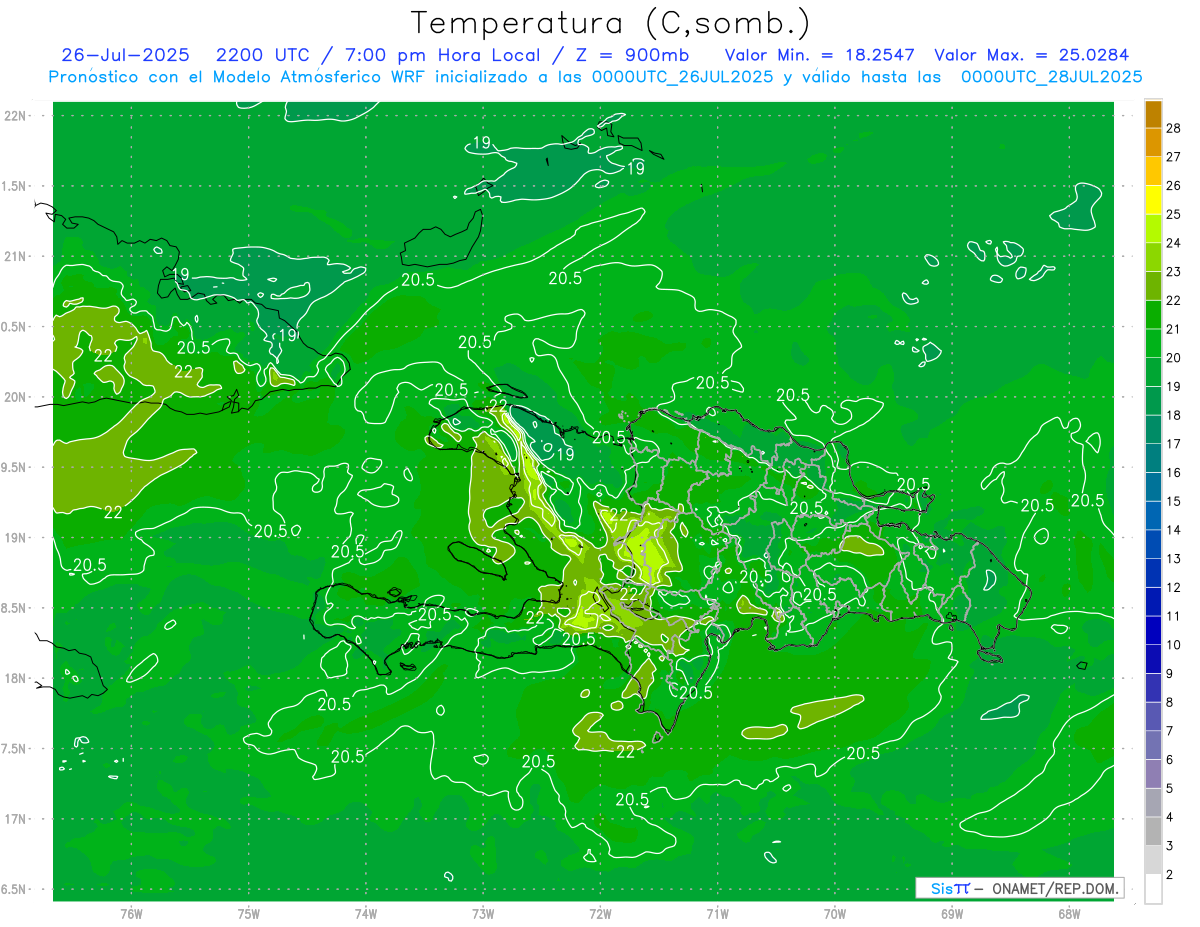Click the legend scale label '7'

[x=1171, y=731]
